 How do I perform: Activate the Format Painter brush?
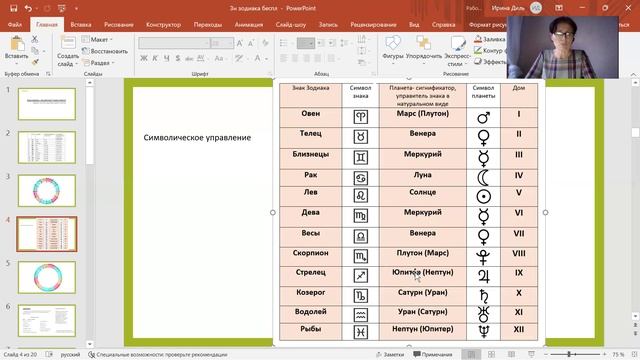35,62
